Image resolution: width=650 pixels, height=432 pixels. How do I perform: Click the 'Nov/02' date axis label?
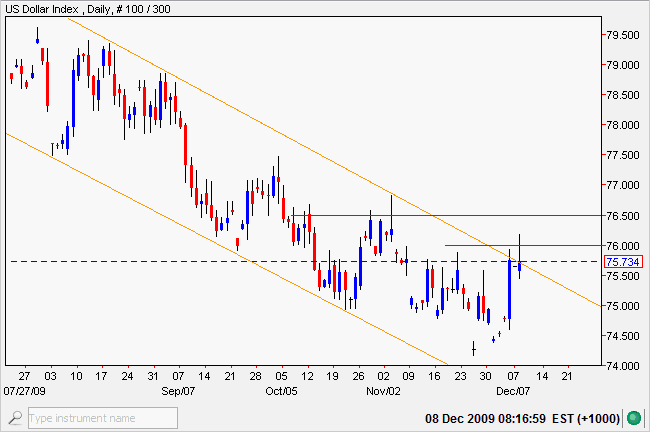383,391
